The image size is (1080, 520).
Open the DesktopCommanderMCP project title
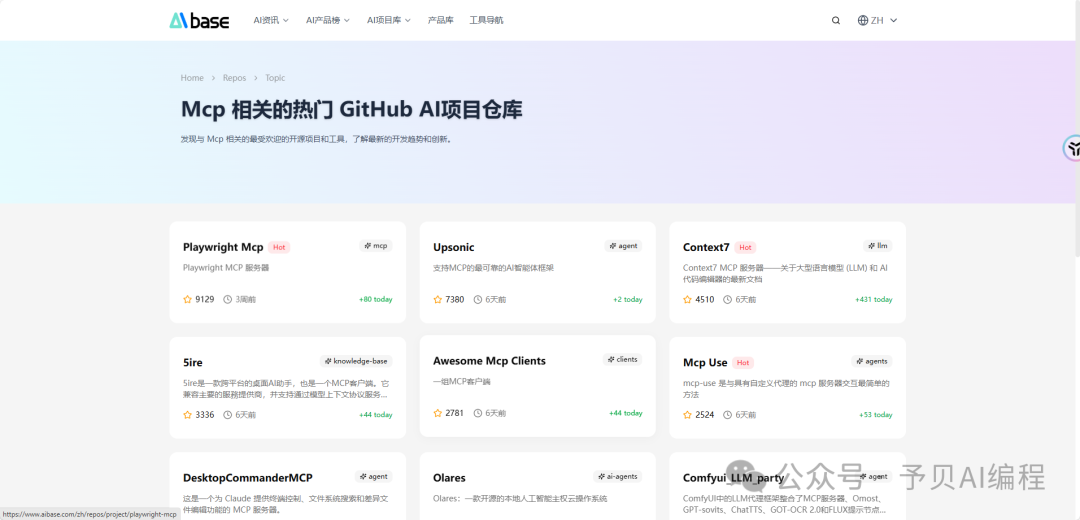tap(248, 478)
